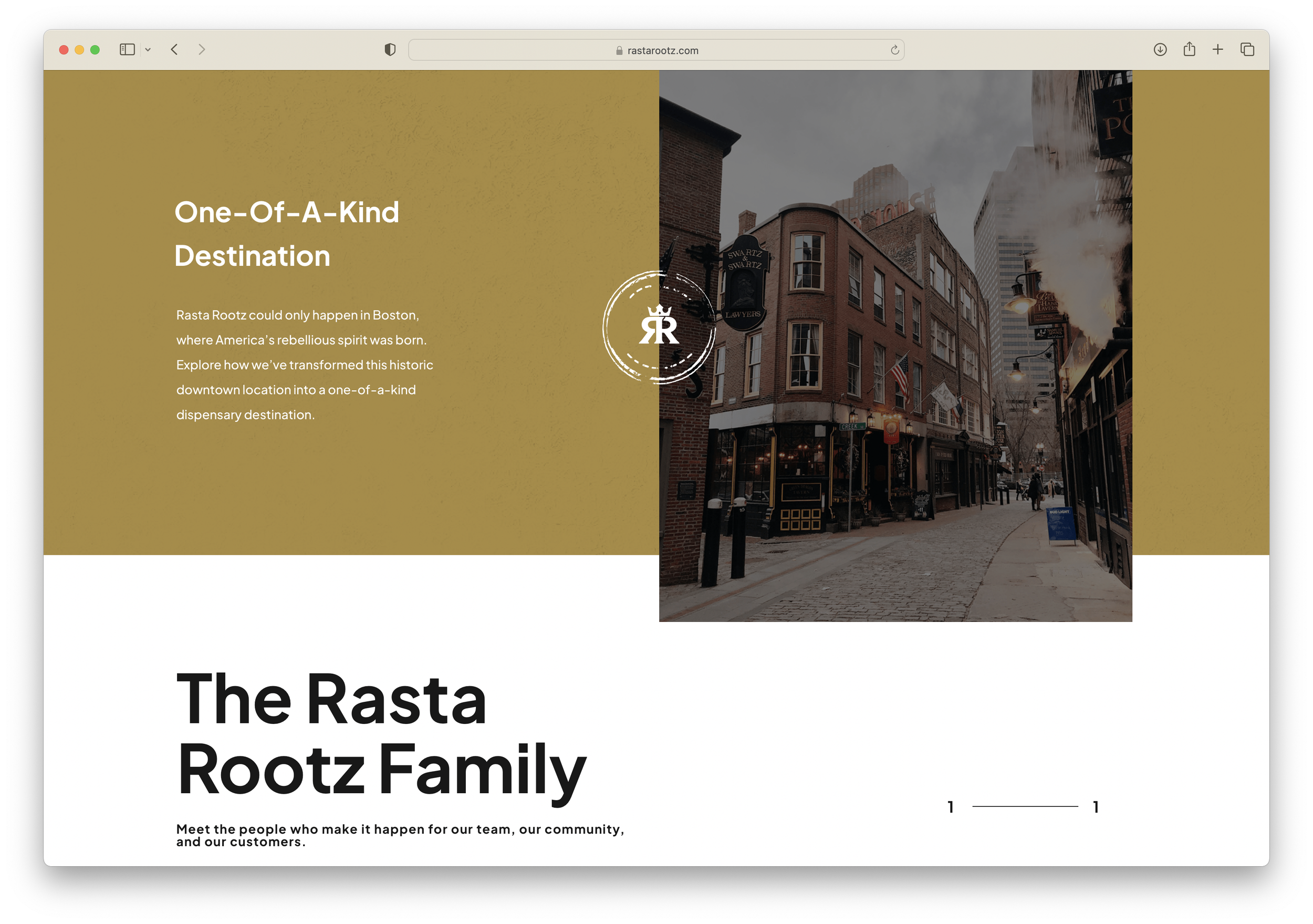
Task: Click the Boston street photo
Action: (895, 346)
